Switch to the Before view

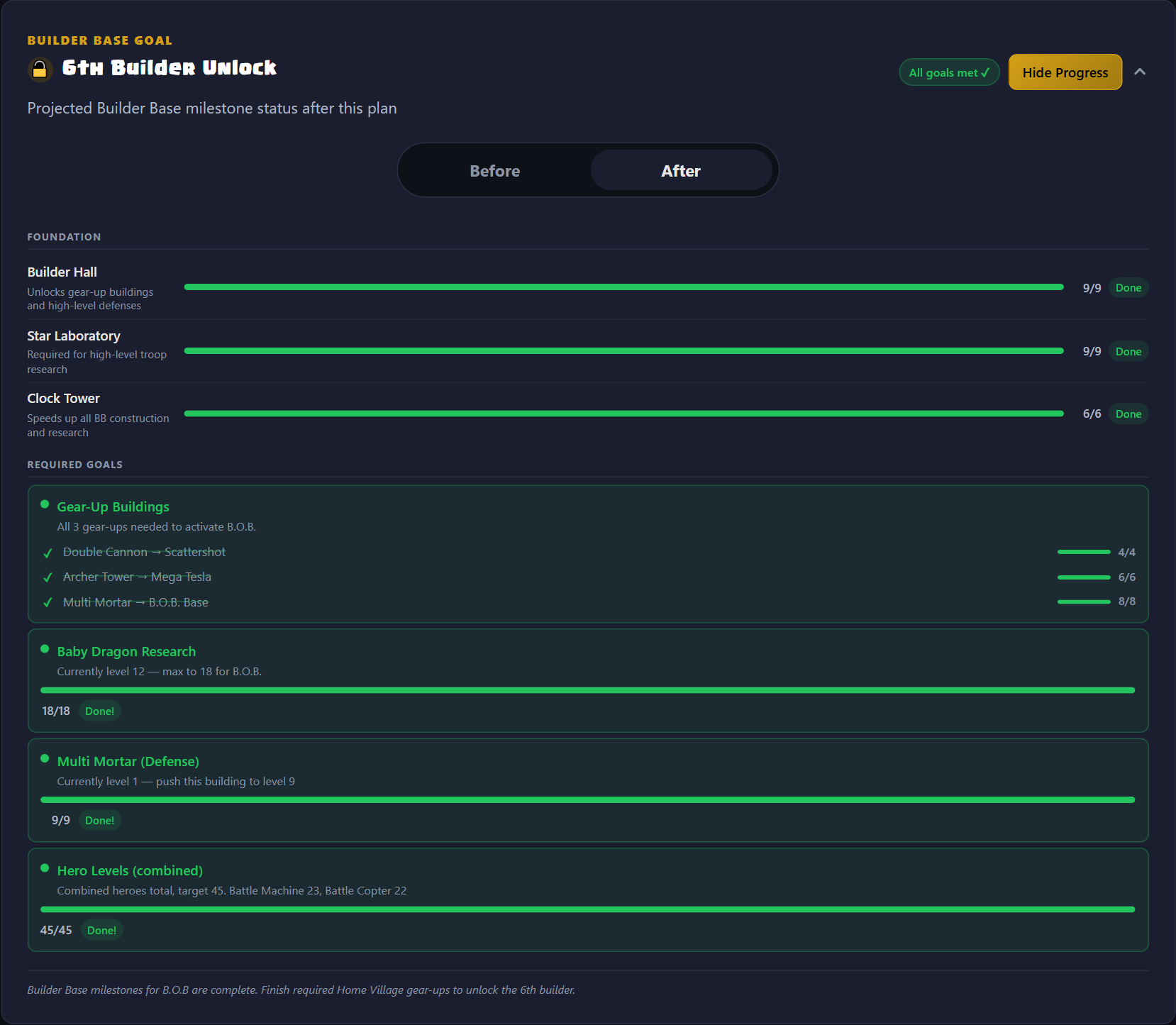click(494, 171)
